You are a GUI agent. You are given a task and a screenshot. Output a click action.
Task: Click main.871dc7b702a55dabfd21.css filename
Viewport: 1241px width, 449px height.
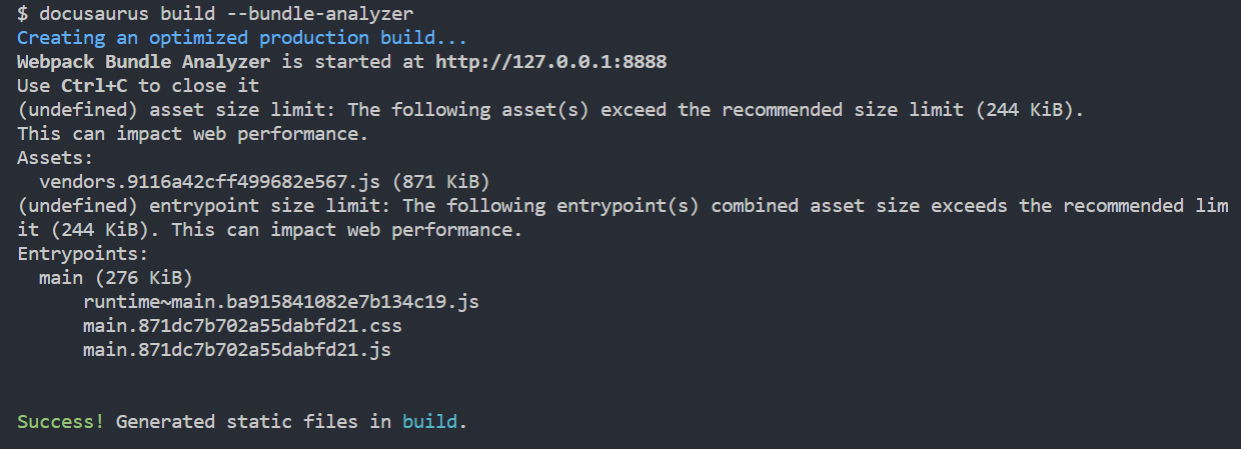click(243, 325)
